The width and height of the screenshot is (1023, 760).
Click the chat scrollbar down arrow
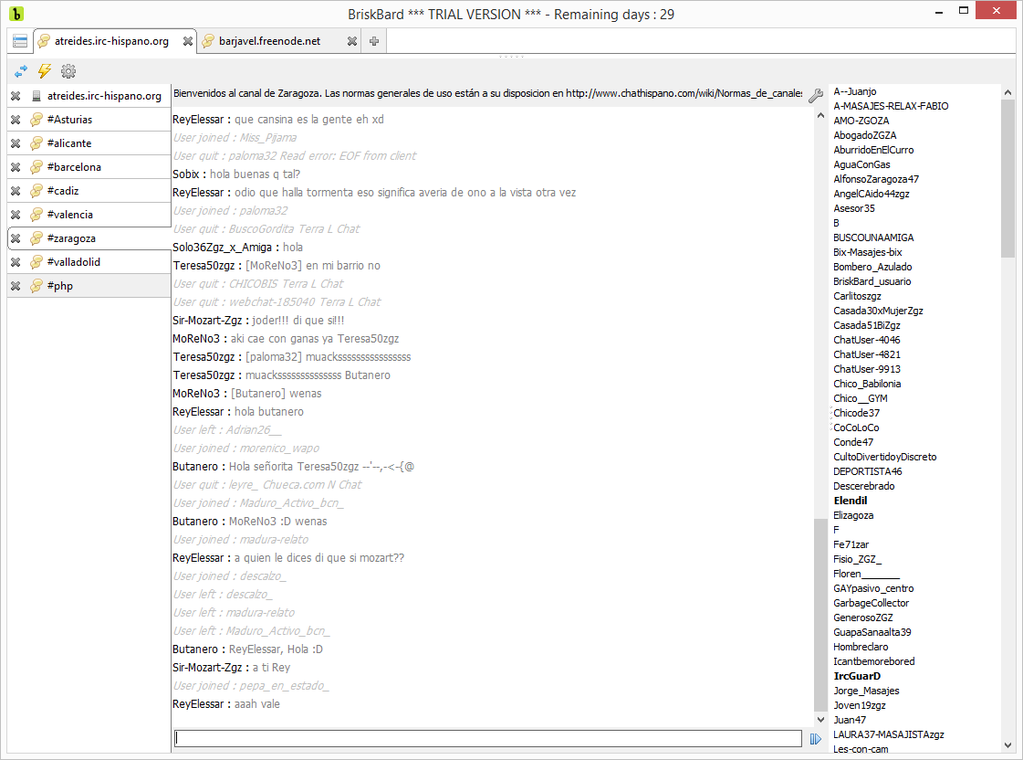[820, 719]
